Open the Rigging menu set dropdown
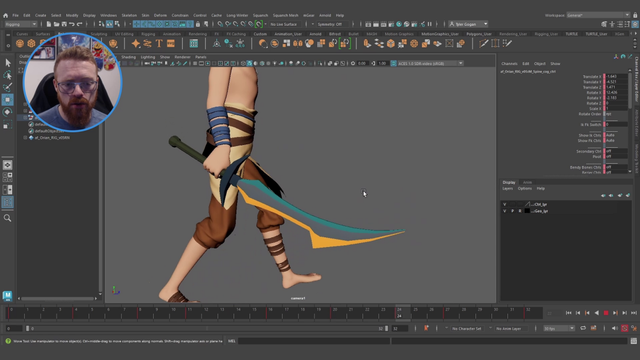This screenshot has height=360, width=640. (21, 24)
